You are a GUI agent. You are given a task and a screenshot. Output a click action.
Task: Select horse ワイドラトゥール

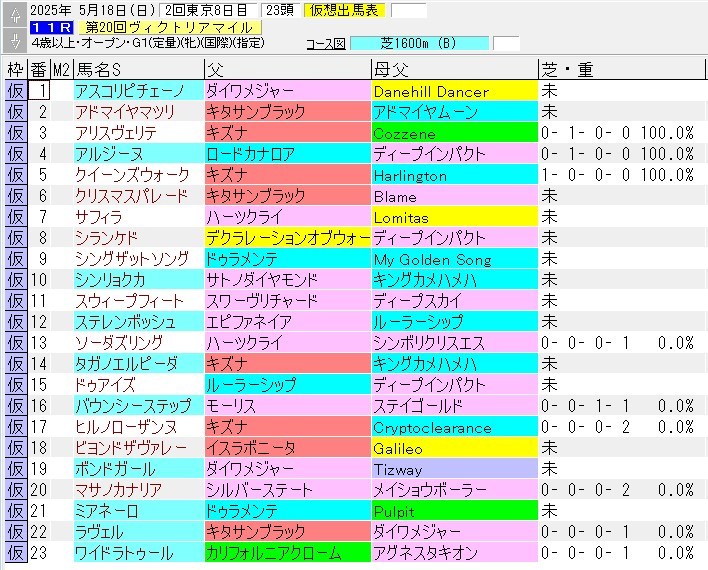coord(139,553)
